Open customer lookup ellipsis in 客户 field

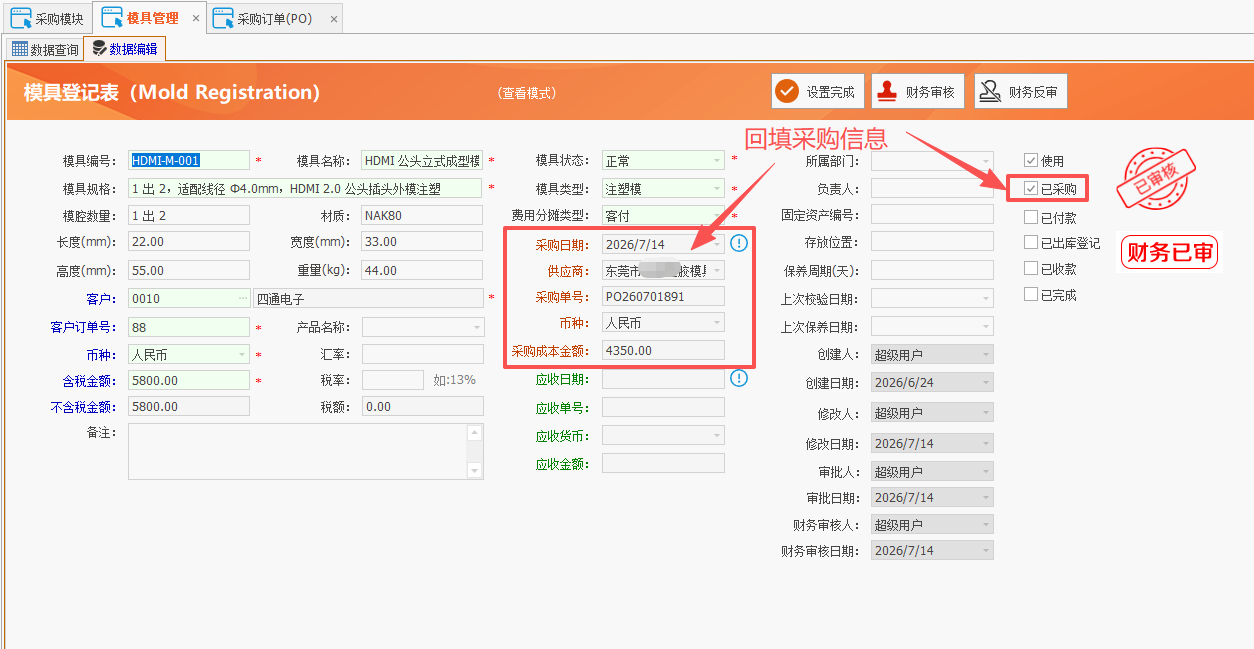(242, 298)
